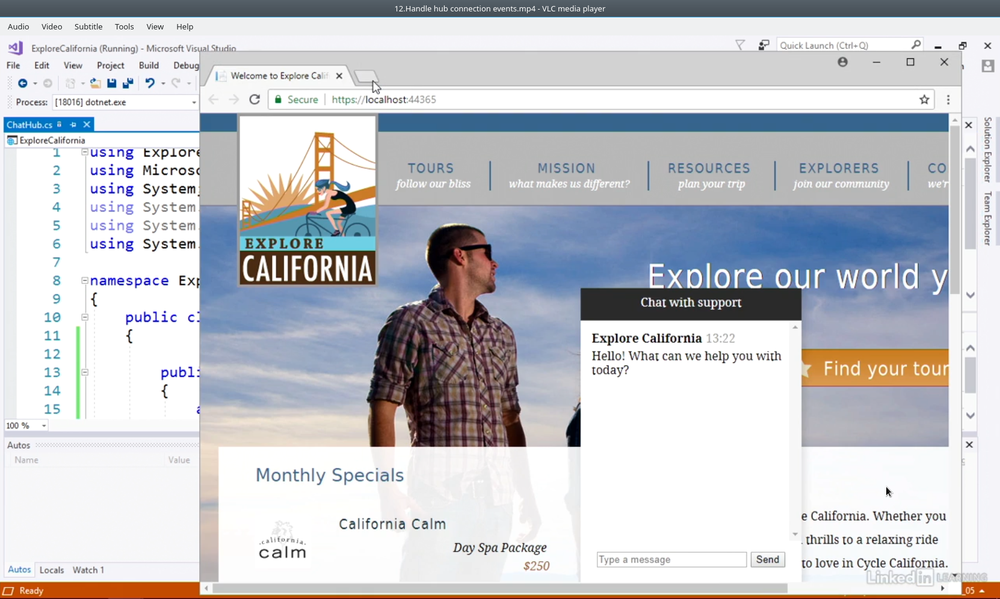Open Visual Studio Edit menu

41,65
